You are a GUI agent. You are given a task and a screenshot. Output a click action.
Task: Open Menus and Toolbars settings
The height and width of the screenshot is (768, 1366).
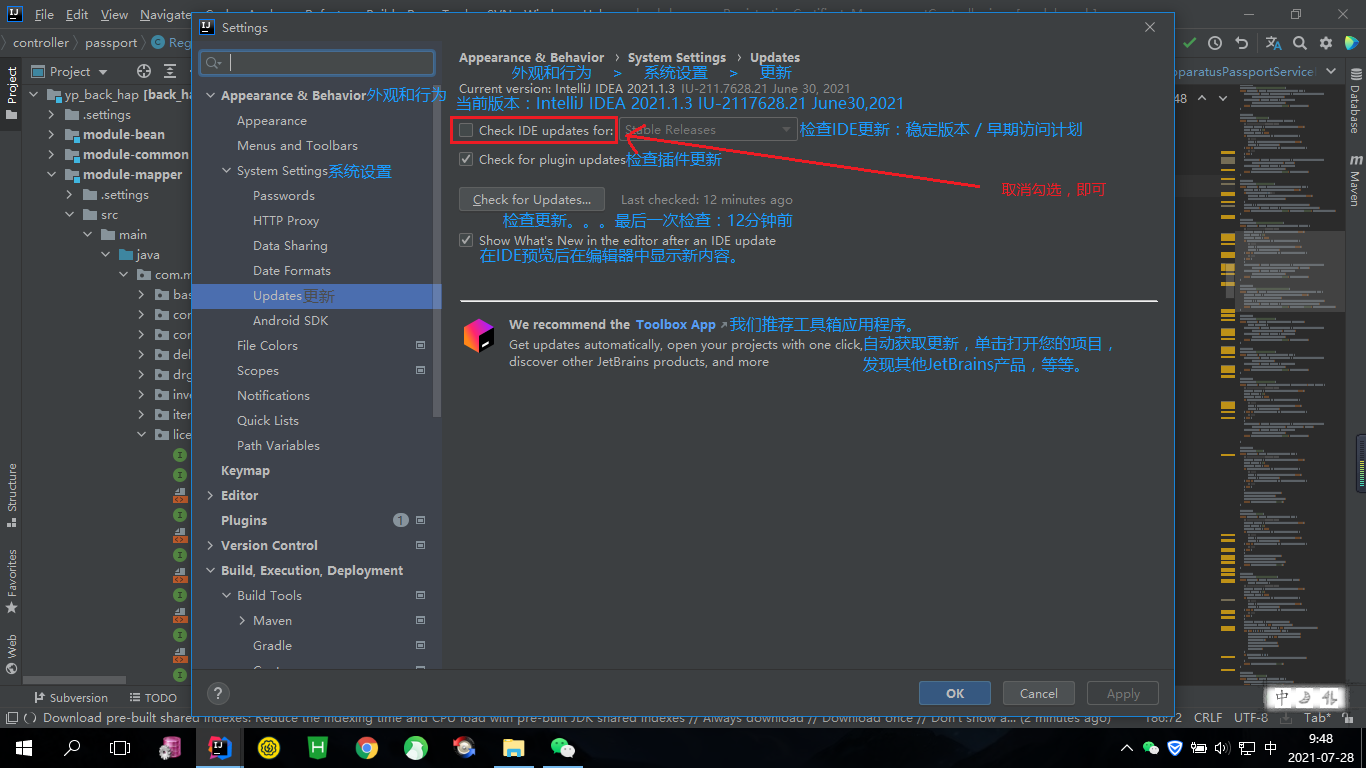[x=297, y=146]
